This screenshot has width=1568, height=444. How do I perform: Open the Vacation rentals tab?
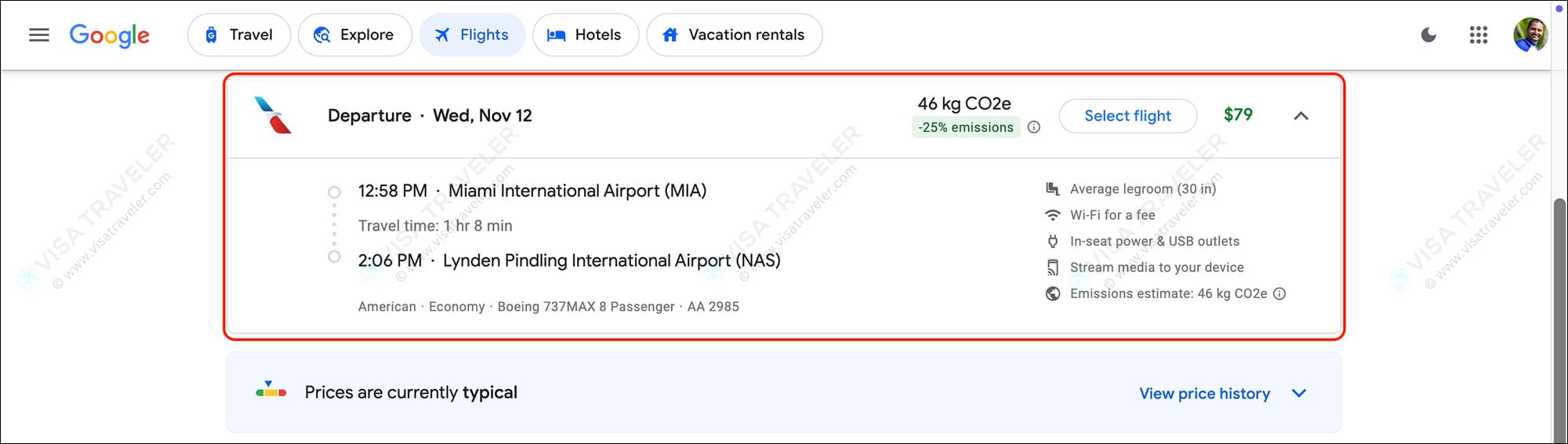pos(735,35)
